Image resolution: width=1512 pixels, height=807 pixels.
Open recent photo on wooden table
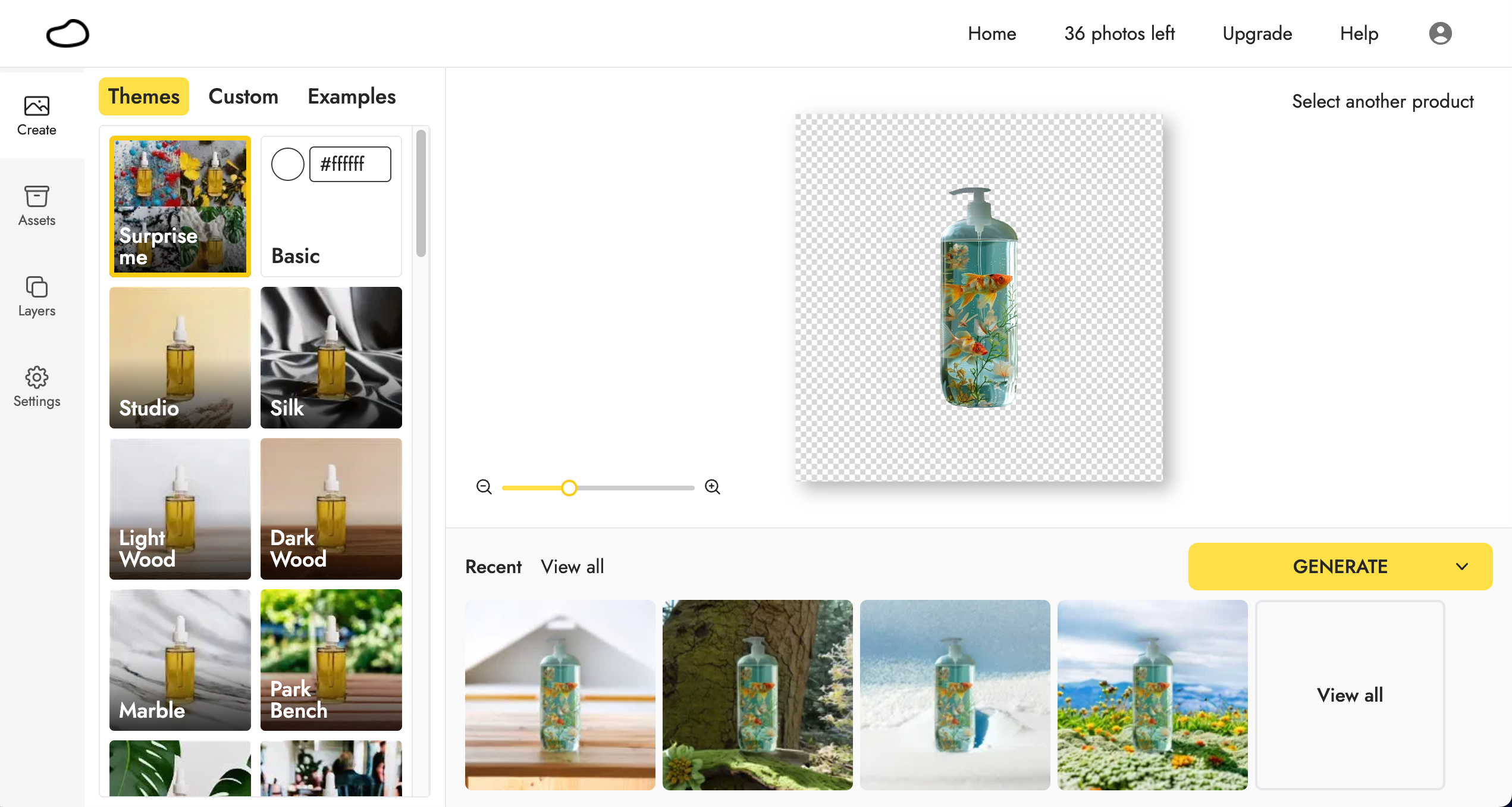[560, 695]
